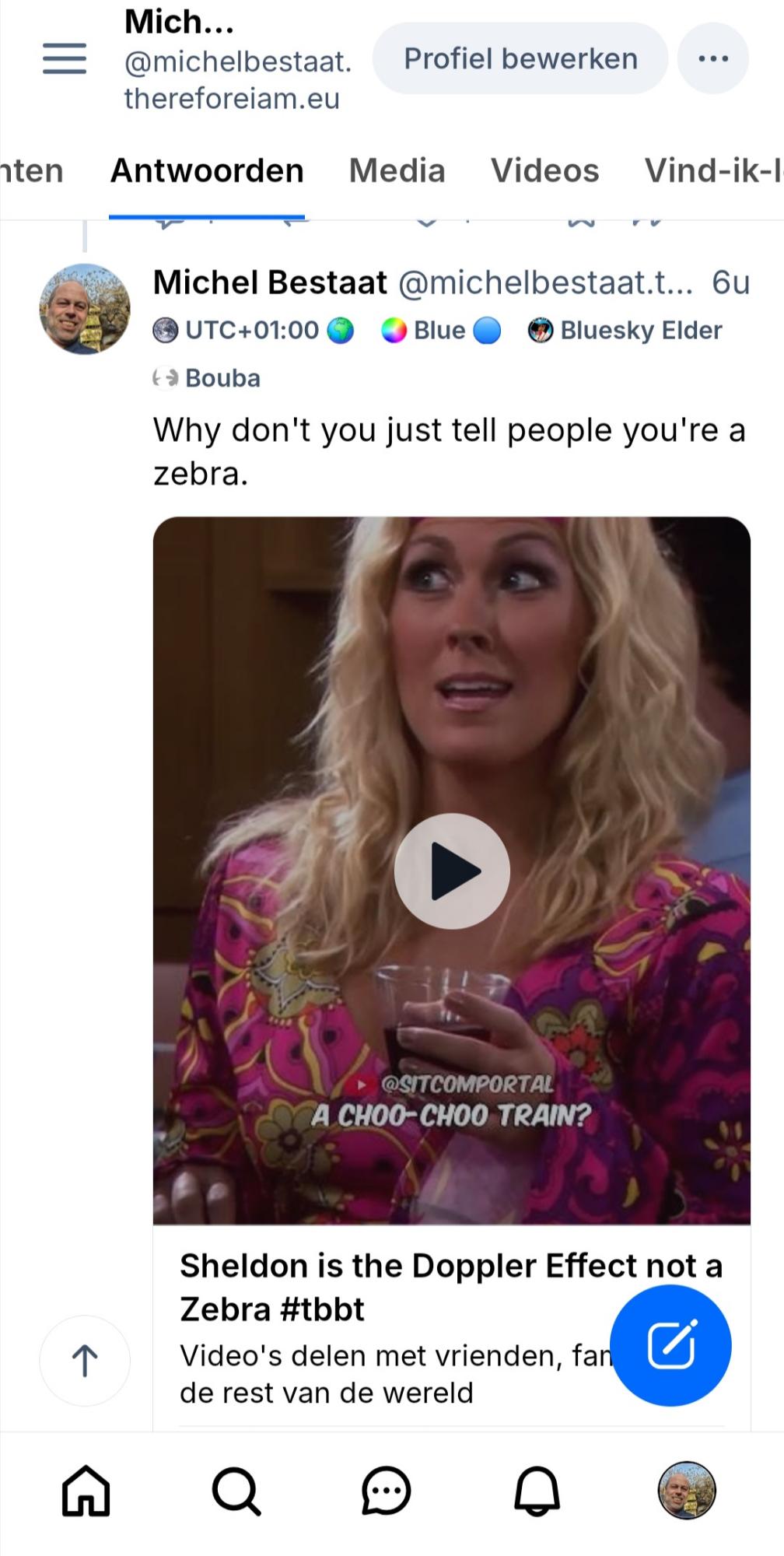Tap the scroll-to-top arrow button
Viewport: 784px width, 1556px height.
85,1361
